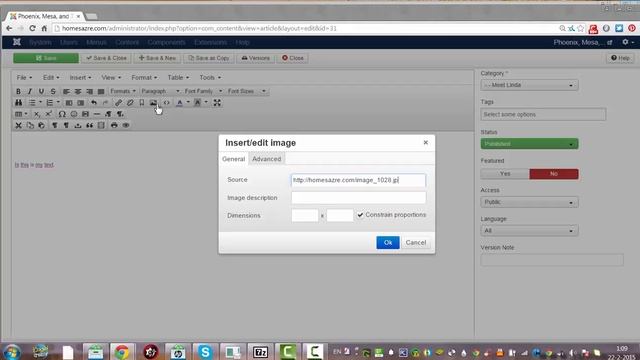The image size is (640, 360).
Task: Open the Language All dropdown
Action: pyautogui.click(x=529, y=231)
